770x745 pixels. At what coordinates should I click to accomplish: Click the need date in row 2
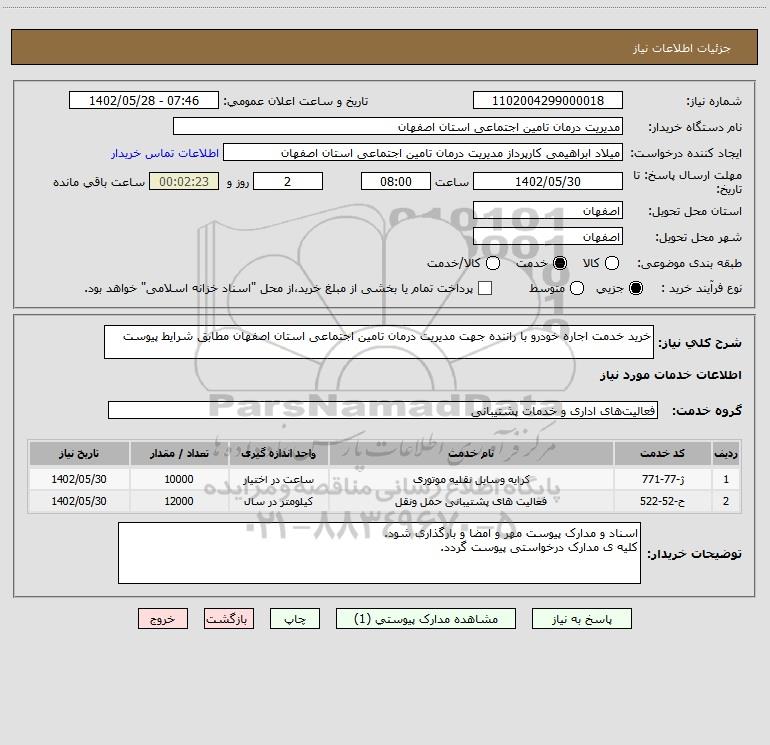click(x=79, y=501)
